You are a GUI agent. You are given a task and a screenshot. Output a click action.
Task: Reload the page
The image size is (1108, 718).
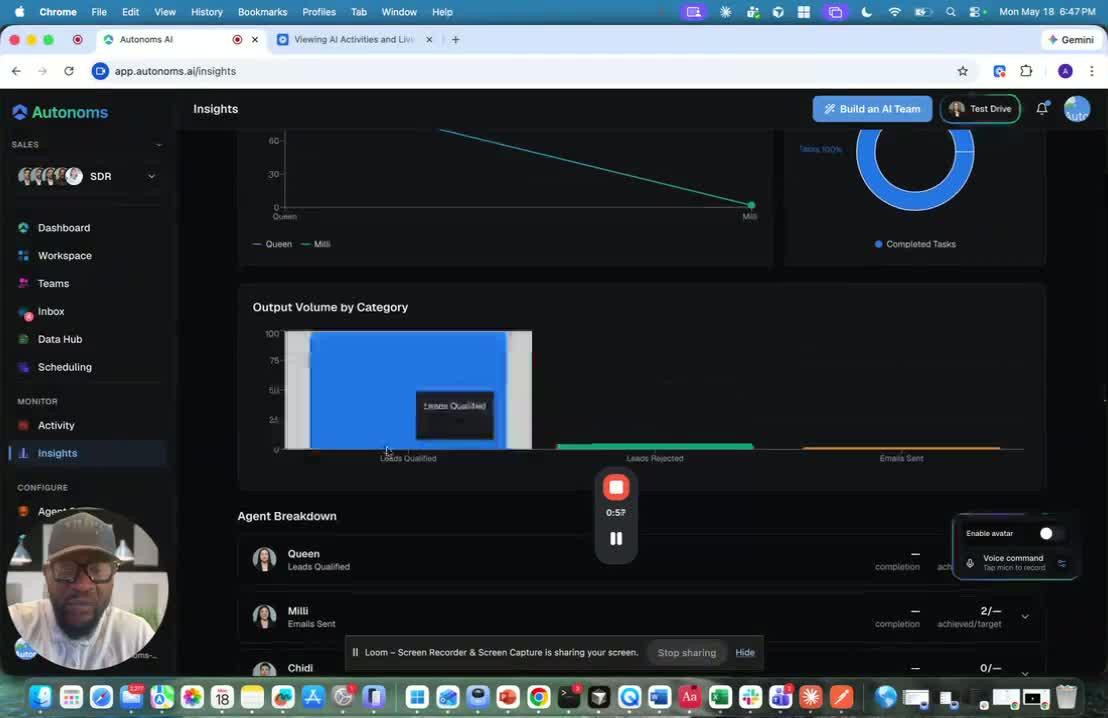click(69, 71)
